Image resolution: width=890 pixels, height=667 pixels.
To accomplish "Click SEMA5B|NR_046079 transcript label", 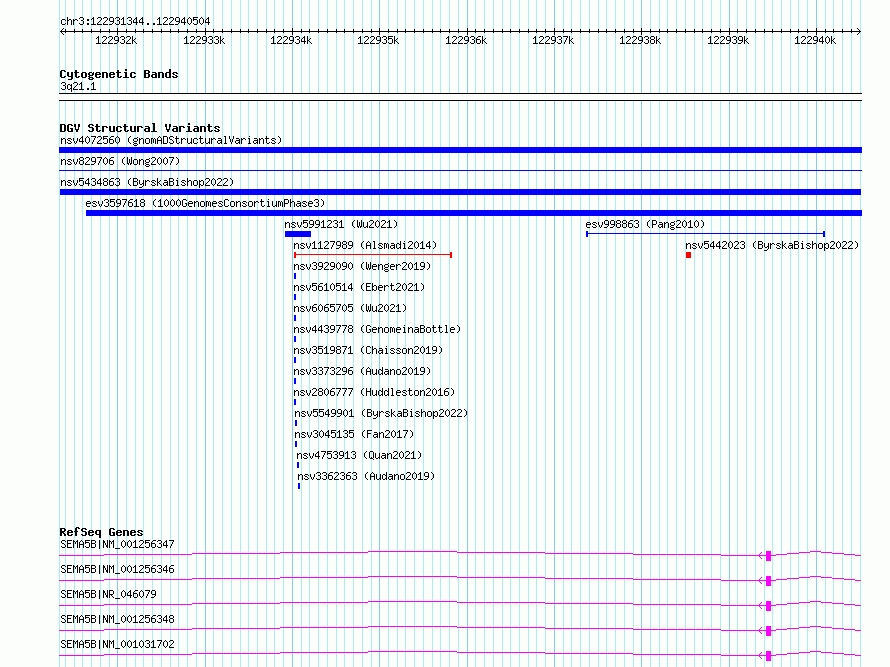I will click(x=108, y=594).
